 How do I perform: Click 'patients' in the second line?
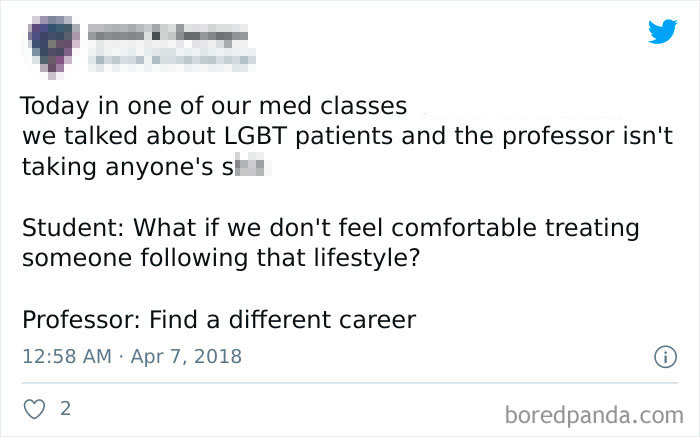point(344,136)
